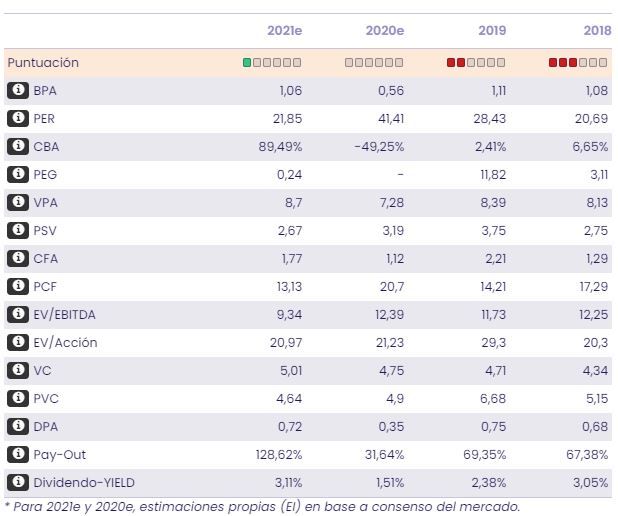The width and height of the screenshot is (618, 516).
Task: Select the 2021e column header
Action: (284, 31)
